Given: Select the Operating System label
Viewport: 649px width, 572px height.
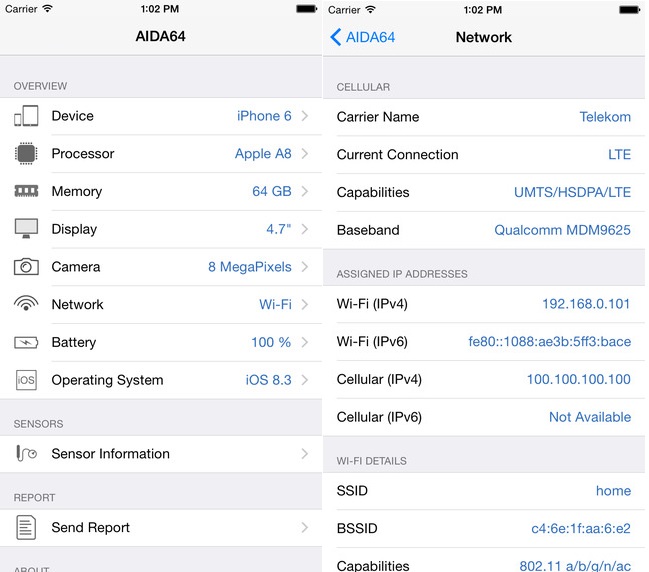Looking at the screenshot, I should coord(107,380).
